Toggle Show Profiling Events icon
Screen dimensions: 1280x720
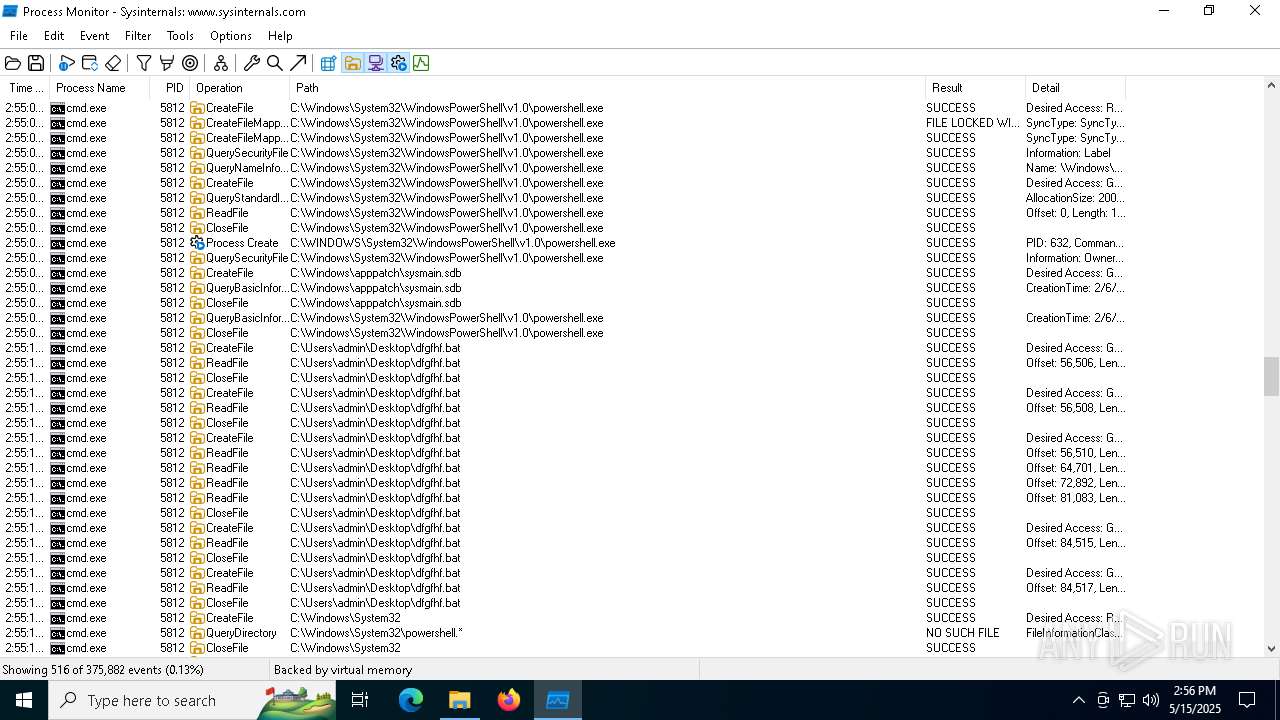tap(421, 63)
